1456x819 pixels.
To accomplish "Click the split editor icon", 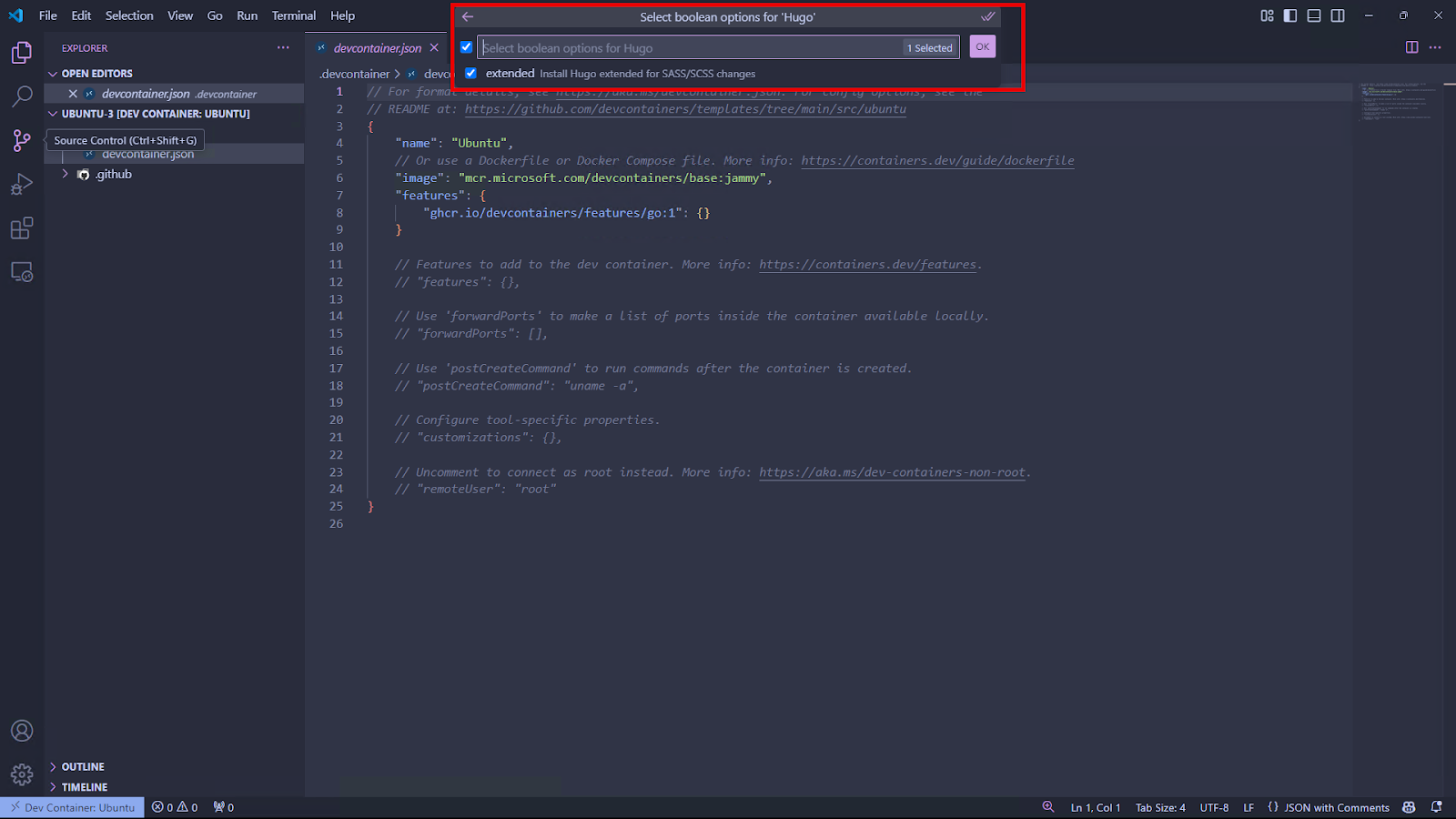I will 1411,47.
